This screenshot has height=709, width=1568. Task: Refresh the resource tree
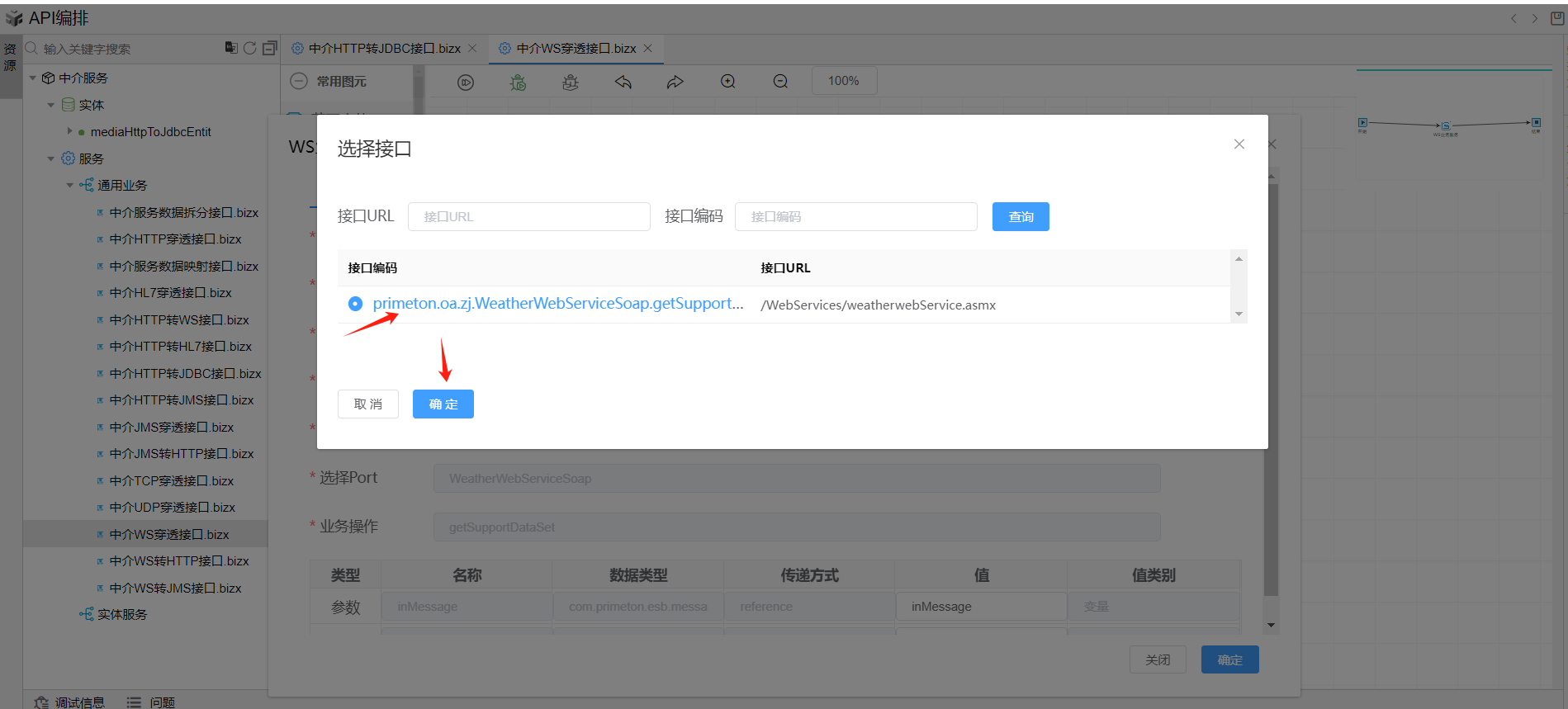coord(249,49)
